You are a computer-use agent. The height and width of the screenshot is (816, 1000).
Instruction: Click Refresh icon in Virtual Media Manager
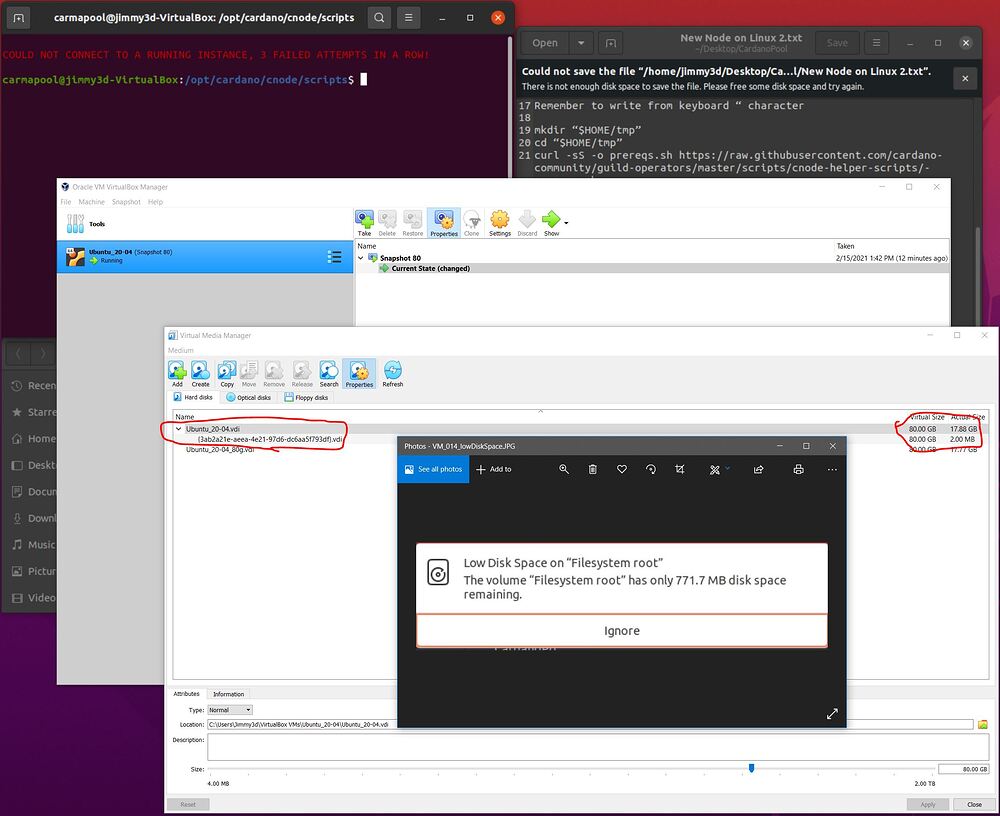click(x=393, y=374)
